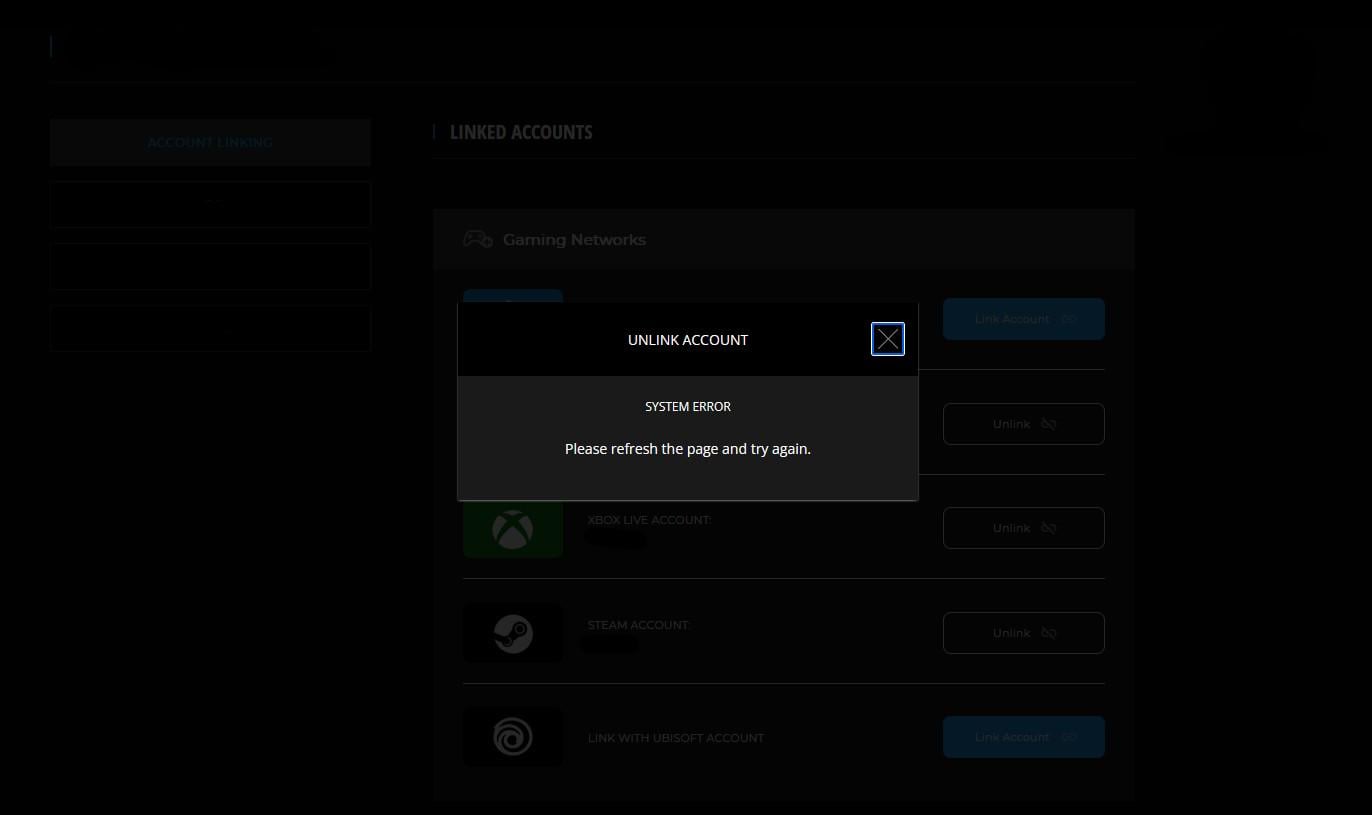The image size is (1372, 815).
Task: Select the Steam Account label
Action: coord(639,625)
